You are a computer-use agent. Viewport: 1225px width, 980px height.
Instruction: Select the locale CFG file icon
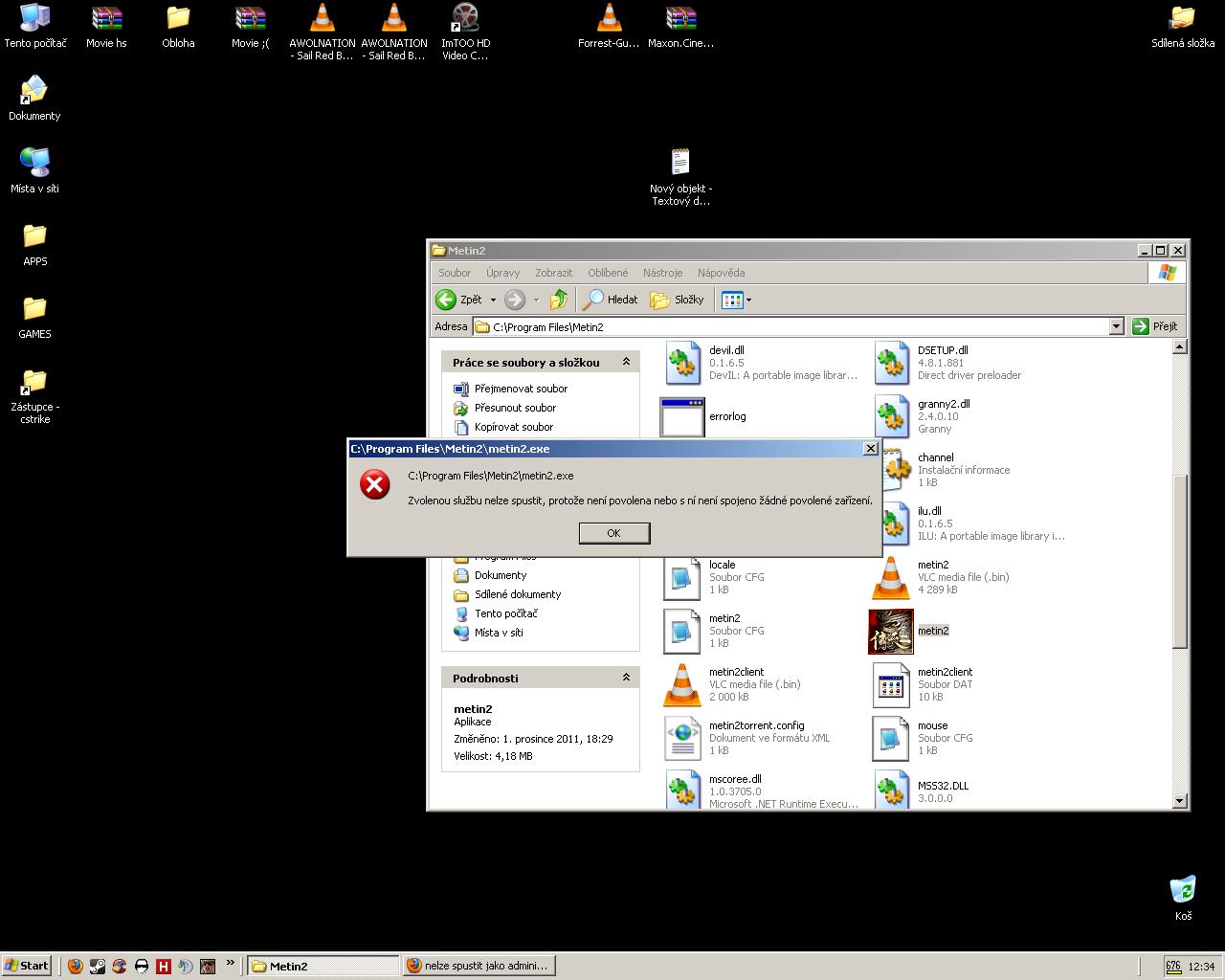[682, 578]
